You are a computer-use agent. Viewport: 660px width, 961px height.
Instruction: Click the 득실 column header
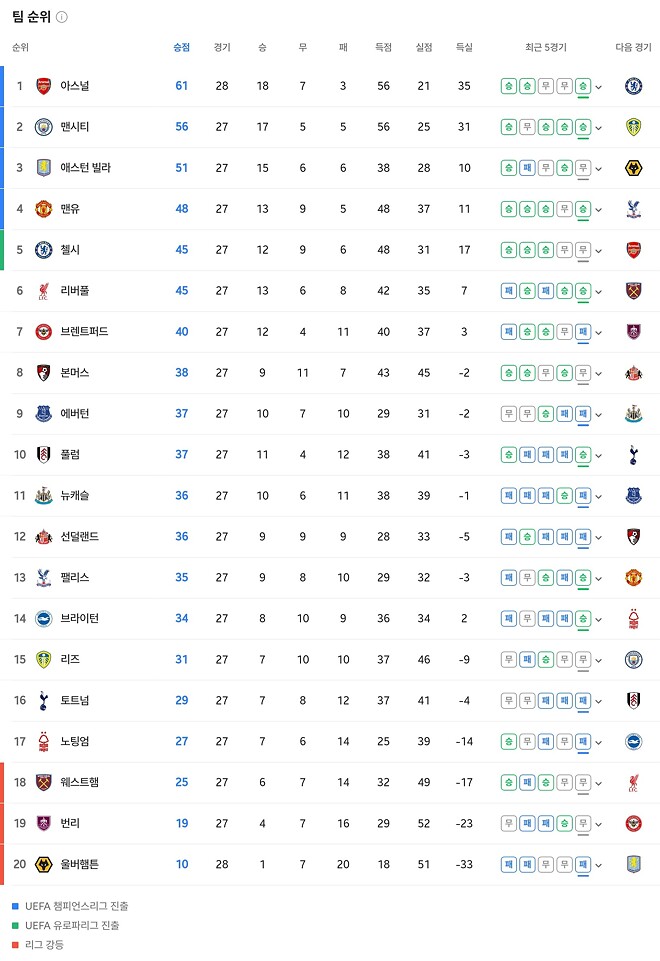click(x=464, y=47)
